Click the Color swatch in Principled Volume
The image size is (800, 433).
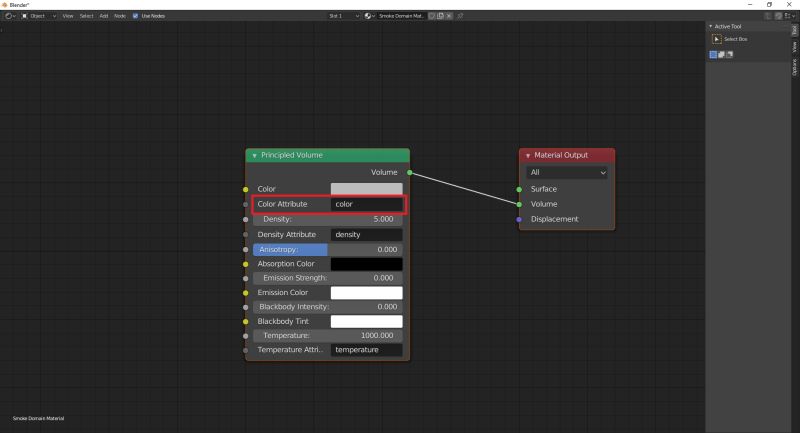click(366, 189)
